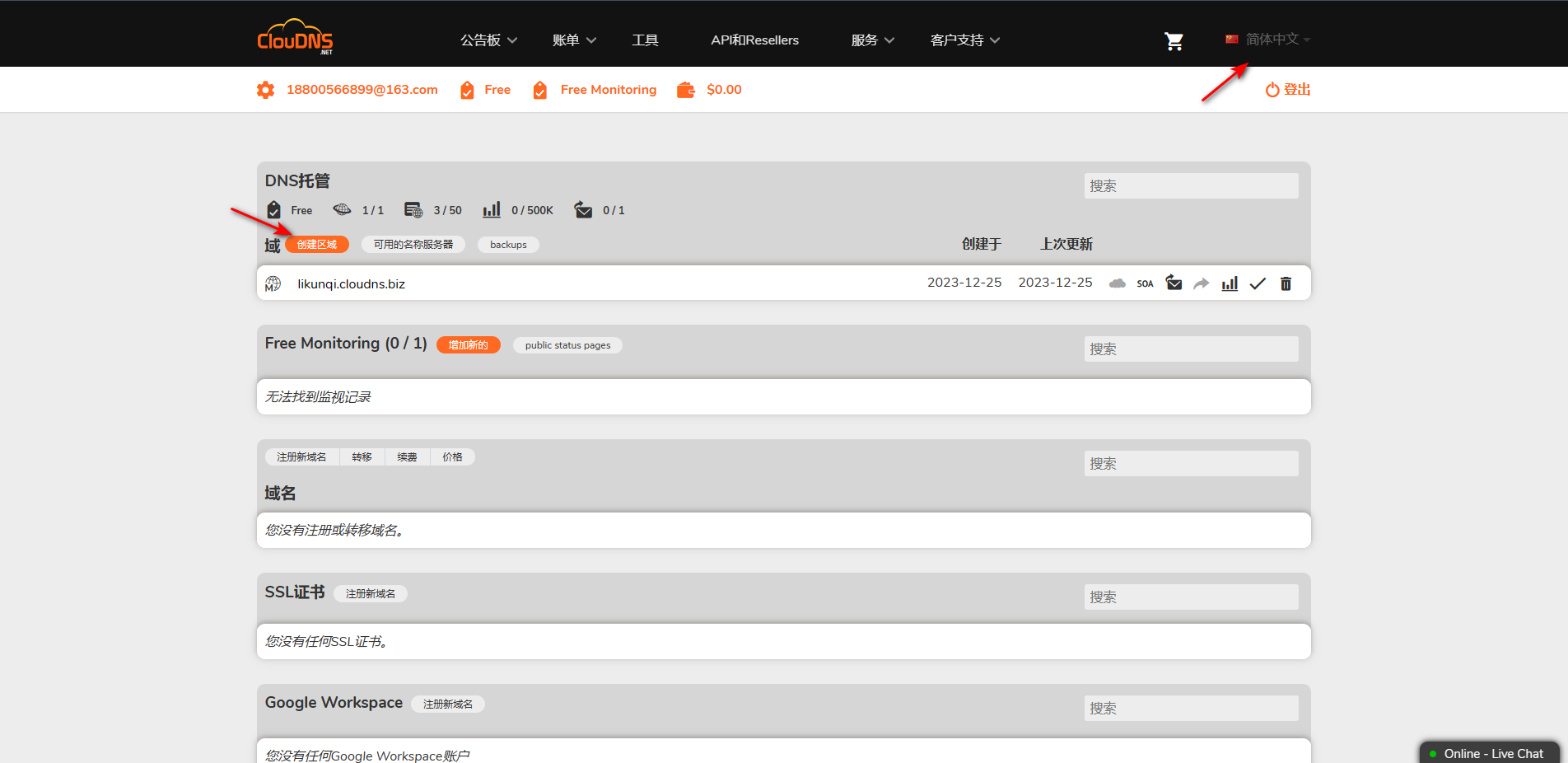This screenshot has height=763, width=1568.
Task: Expand the 账单 dropdown menu
Action: click(574, 40)
